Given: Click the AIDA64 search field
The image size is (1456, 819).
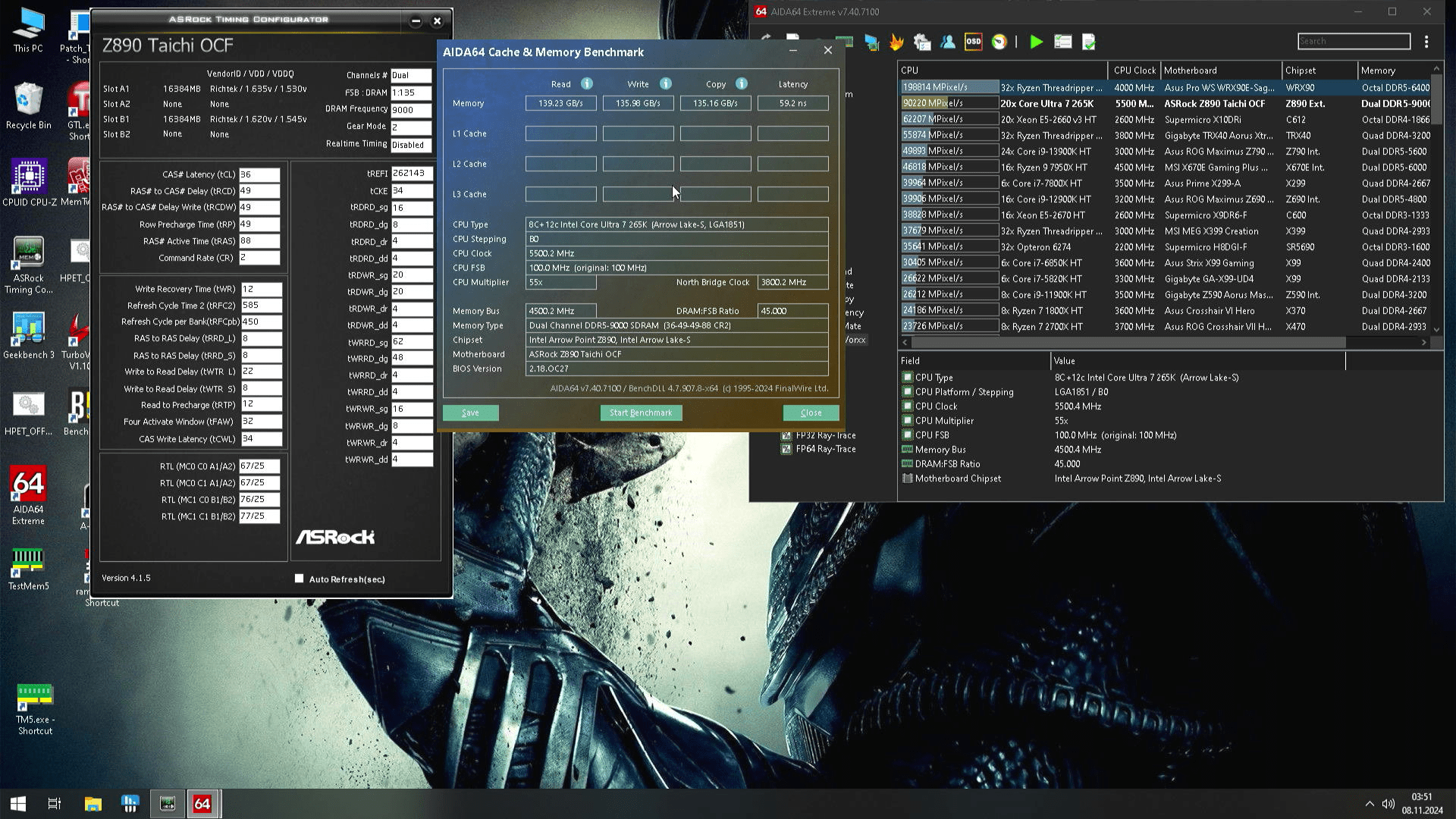Looking at the screenshot, I should [1353, 41].
